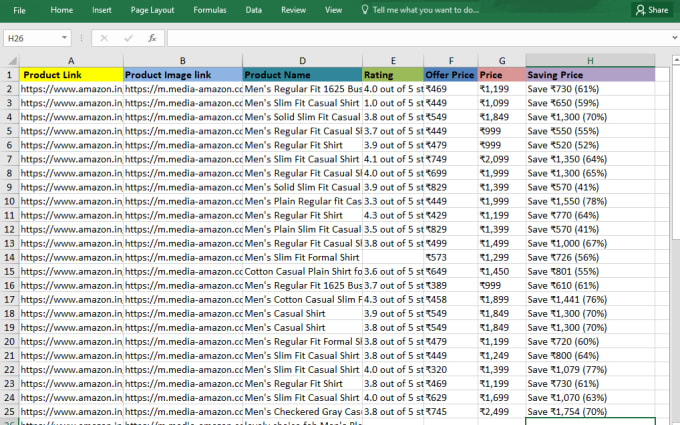Select column F header
Image resolution: width=680 pixels, height=425 pixels.
(451, 61)
